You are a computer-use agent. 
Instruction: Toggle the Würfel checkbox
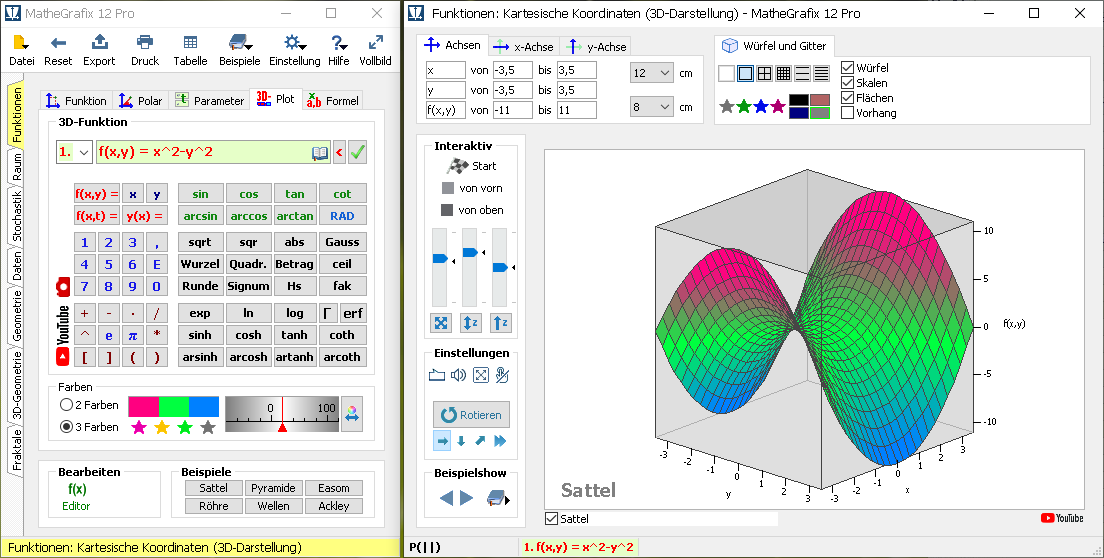[x=848, y=68]
